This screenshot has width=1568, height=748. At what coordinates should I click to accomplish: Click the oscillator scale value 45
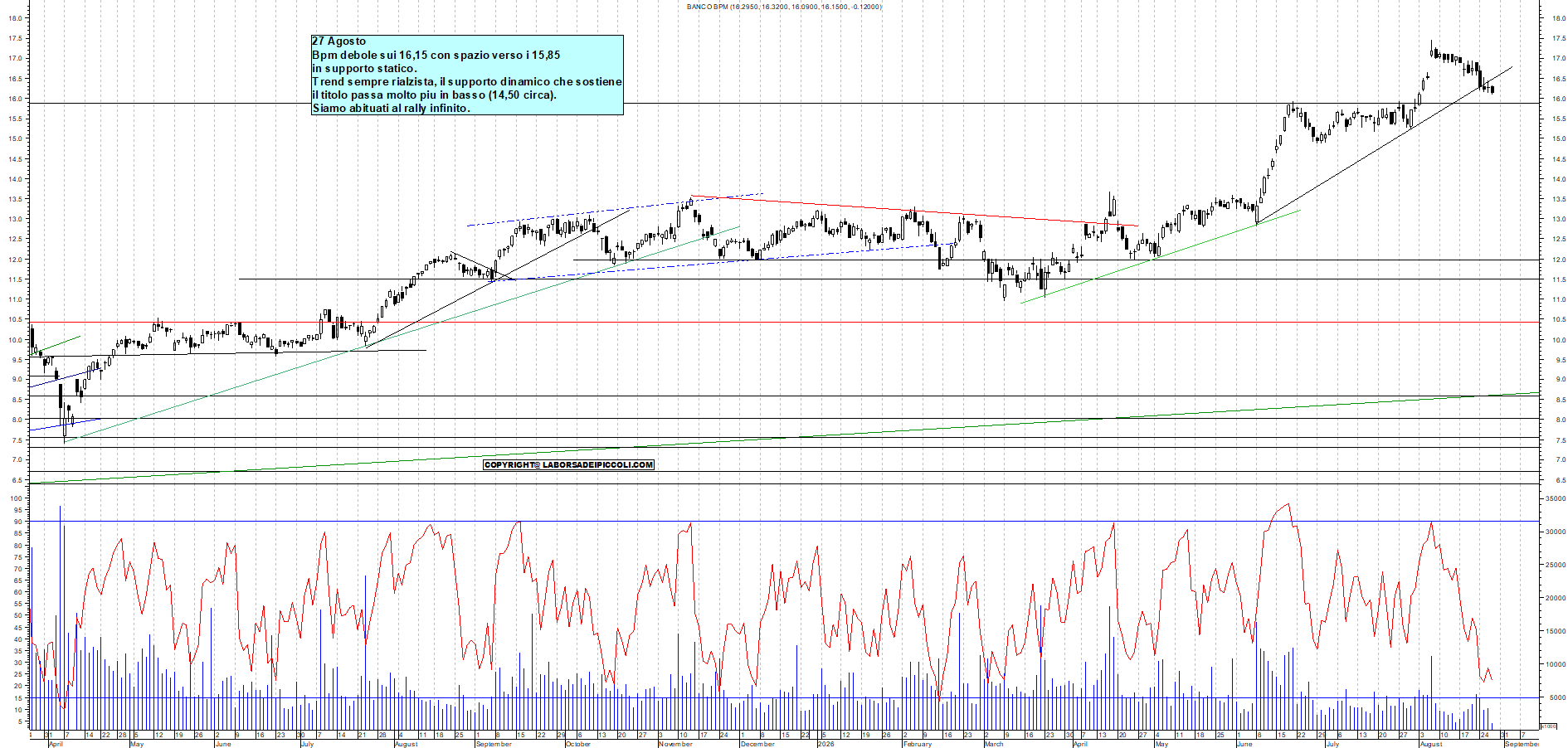[18, 628]
